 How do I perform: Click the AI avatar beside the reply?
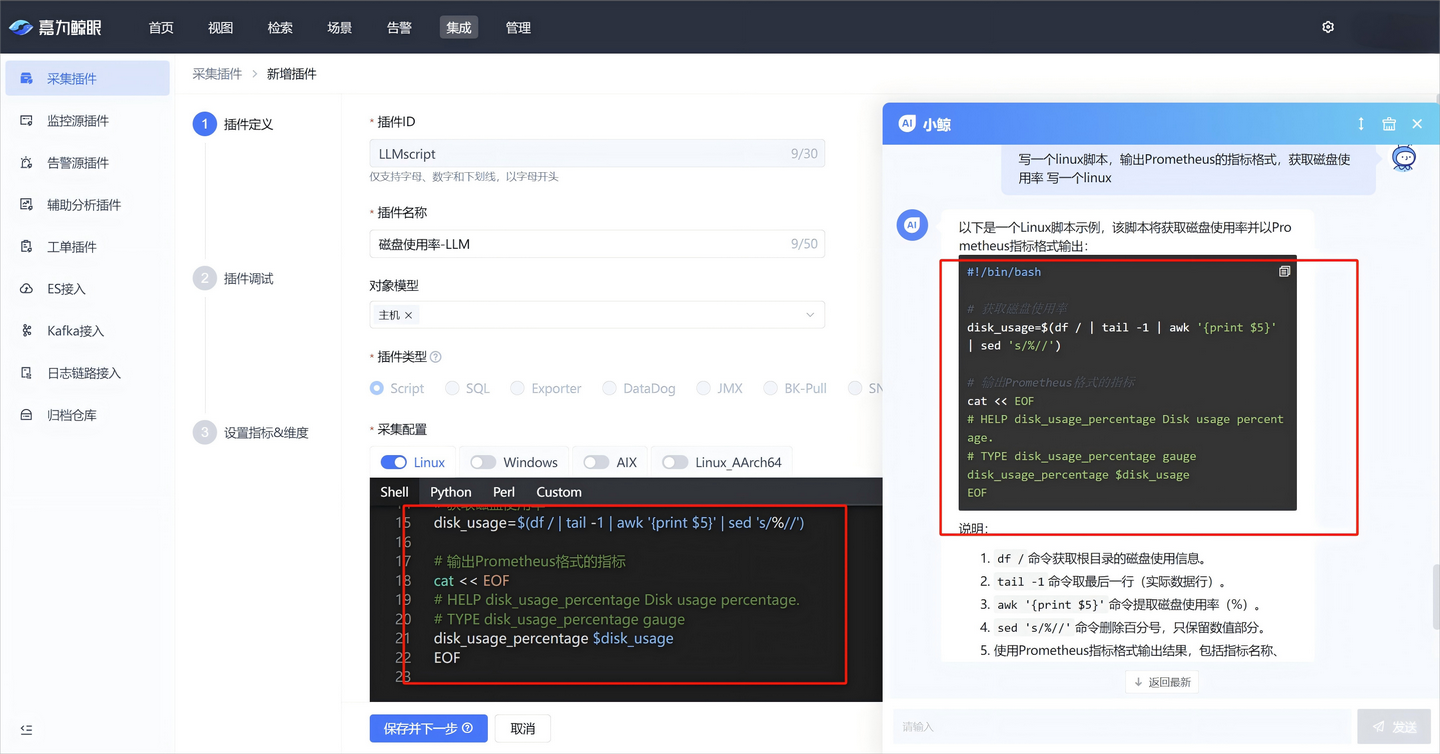[x=912, y=225]
